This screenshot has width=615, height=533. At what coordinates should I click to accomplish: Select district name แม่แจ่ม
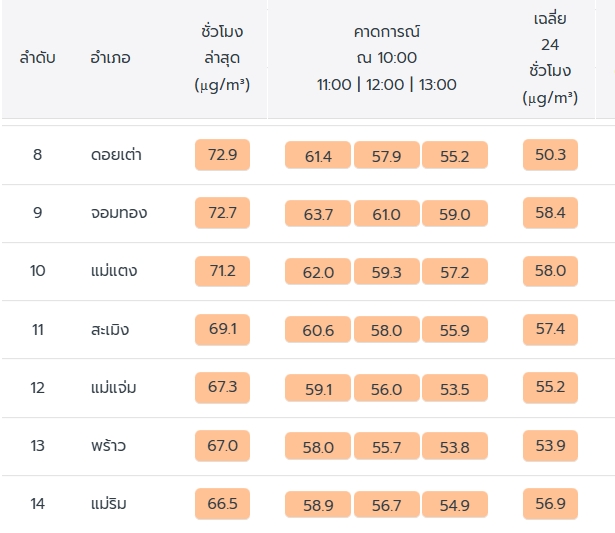pyautogui.click(x=114, y=387)
